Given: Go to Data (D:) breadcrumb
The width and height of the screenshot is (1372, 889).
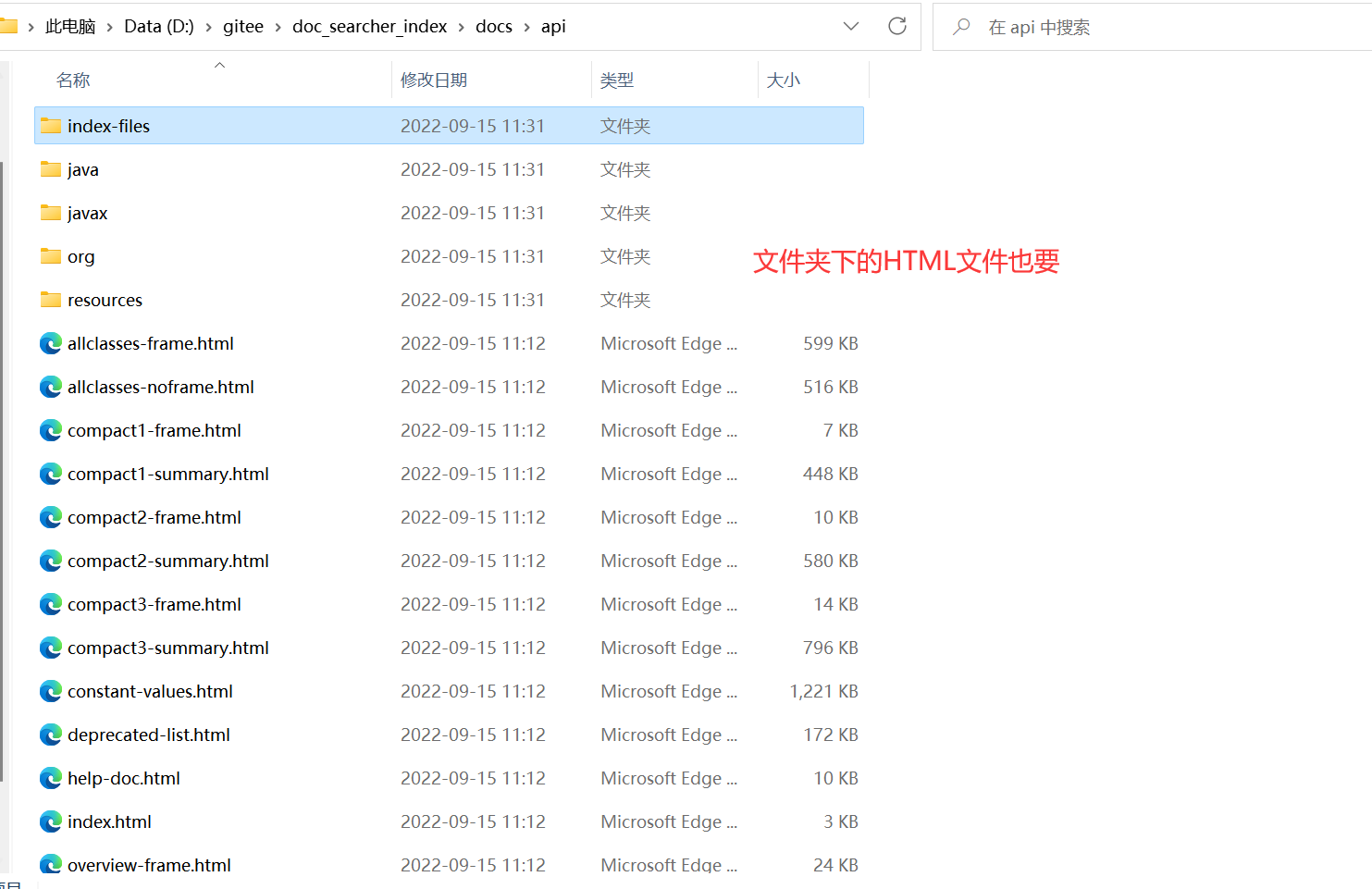Looking at the screenshot, I should point(159,27).
